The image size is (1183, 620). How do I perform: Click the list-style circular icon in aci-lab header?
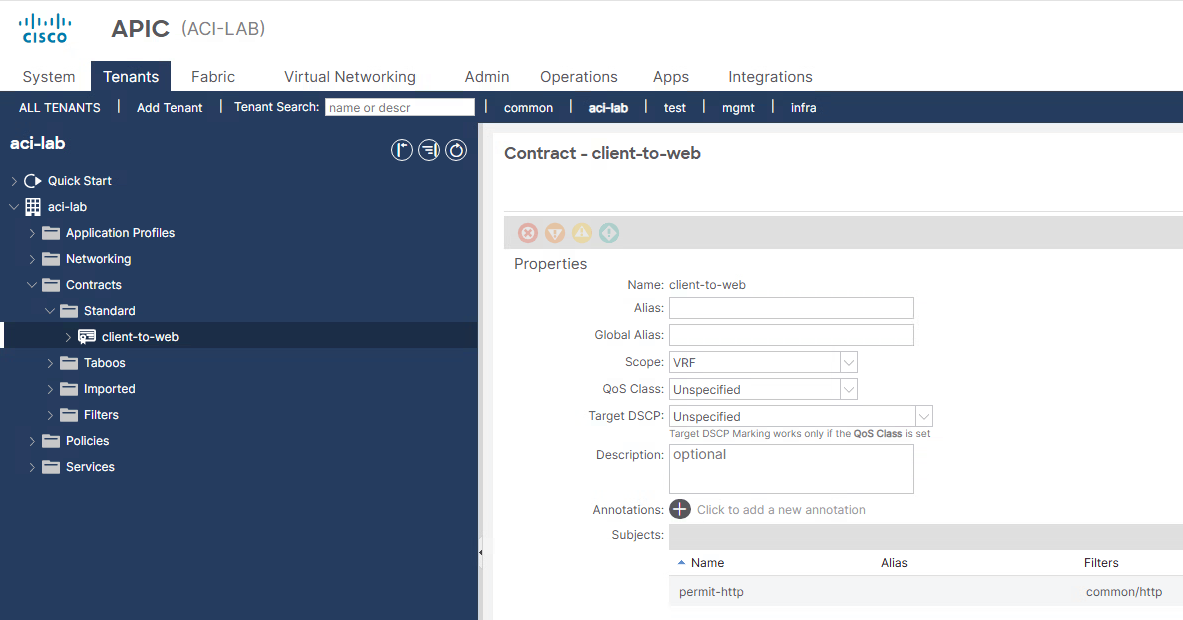(x=429, y=150)
